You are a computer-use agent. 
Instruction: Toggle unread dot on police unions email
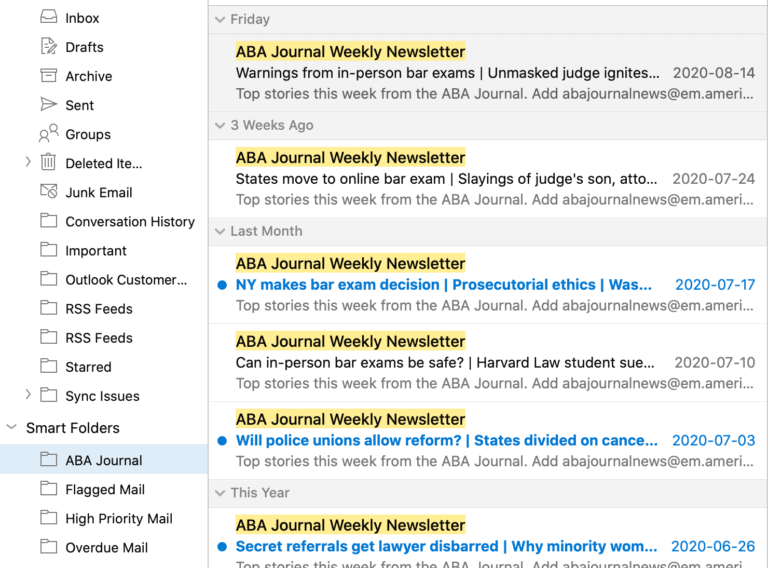[222, 441]
